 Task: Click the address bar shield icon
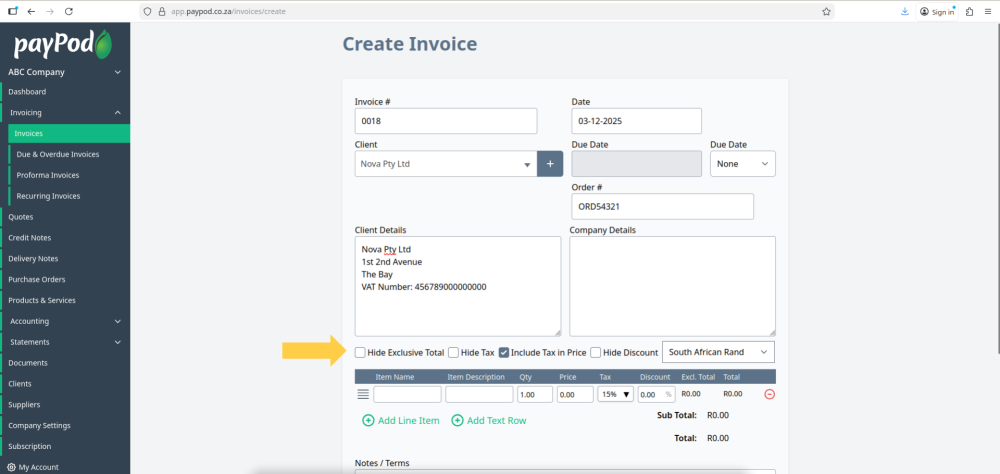147,11
